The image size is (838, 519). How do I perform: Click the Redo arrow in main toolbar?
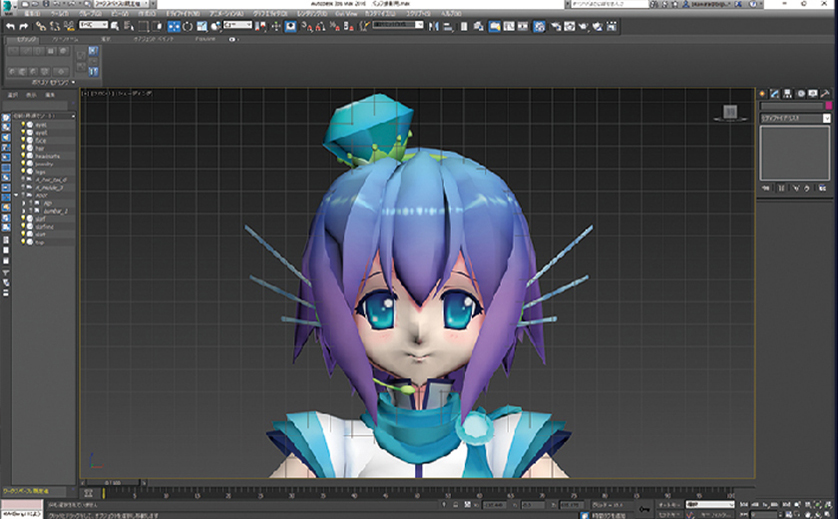[24, 26]
